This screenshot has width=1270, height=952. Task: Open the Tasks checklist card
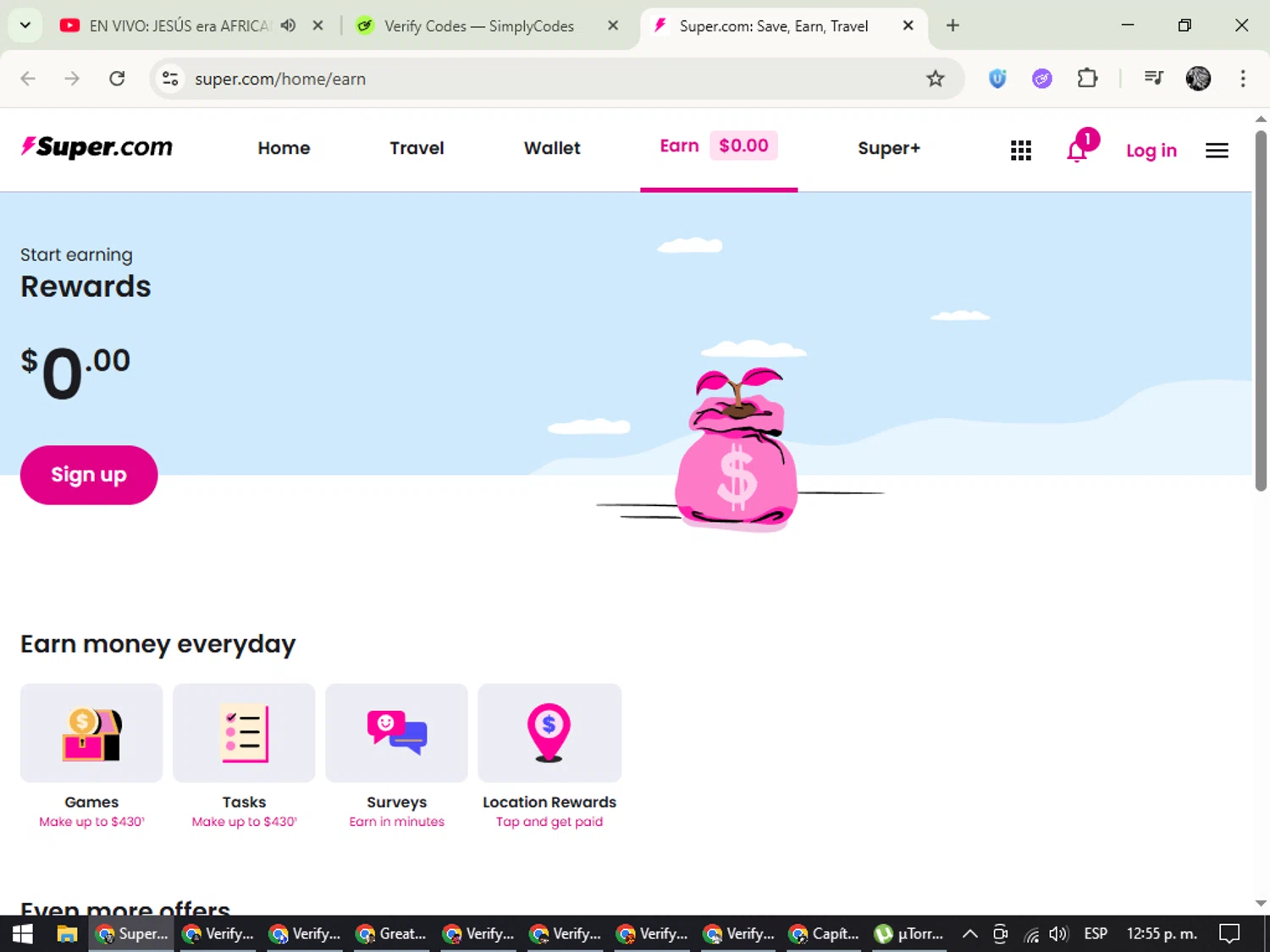point(244,733)
